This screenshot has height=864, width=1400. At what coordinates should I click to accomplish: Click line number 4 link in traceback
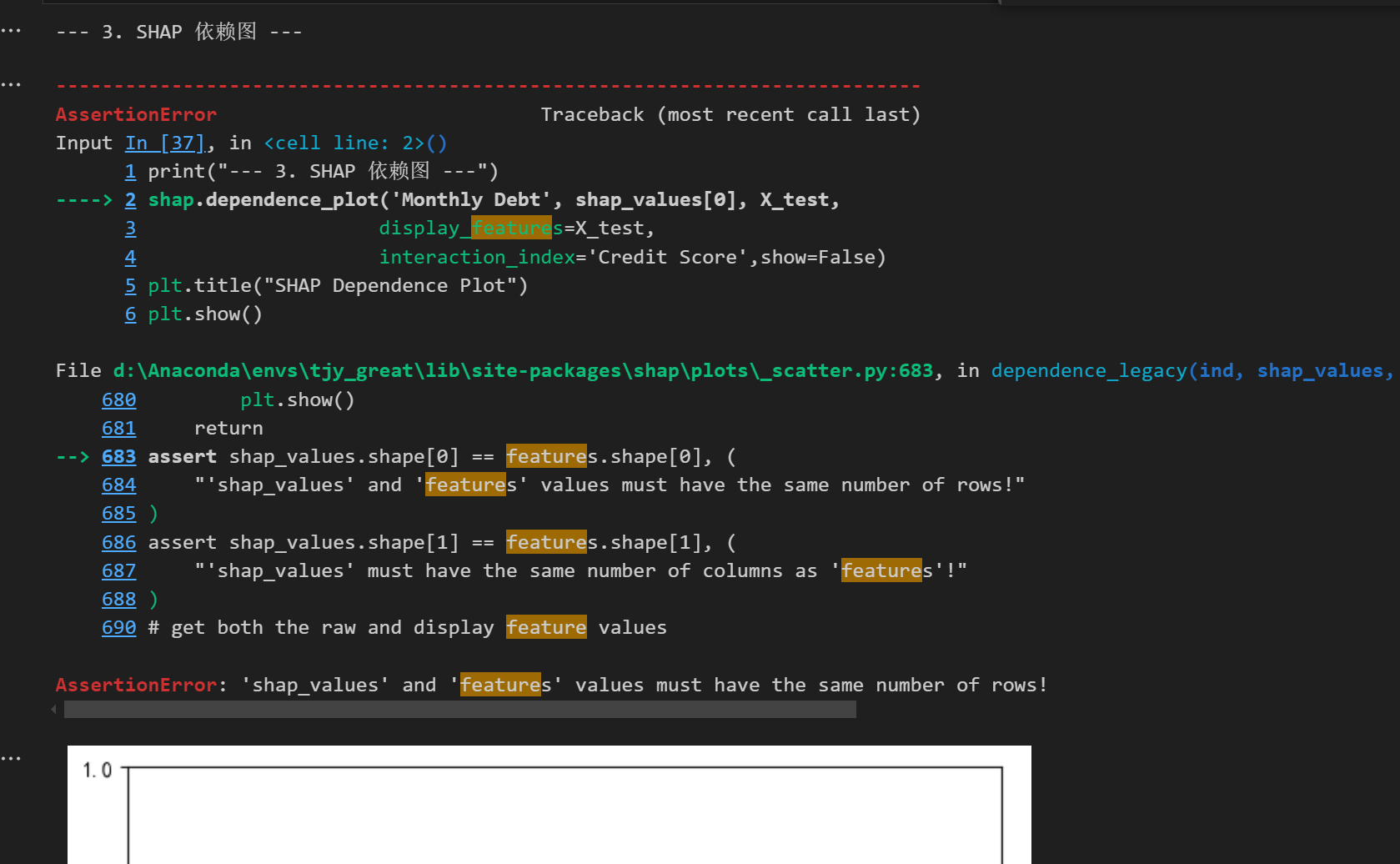[x=131, y=258]
